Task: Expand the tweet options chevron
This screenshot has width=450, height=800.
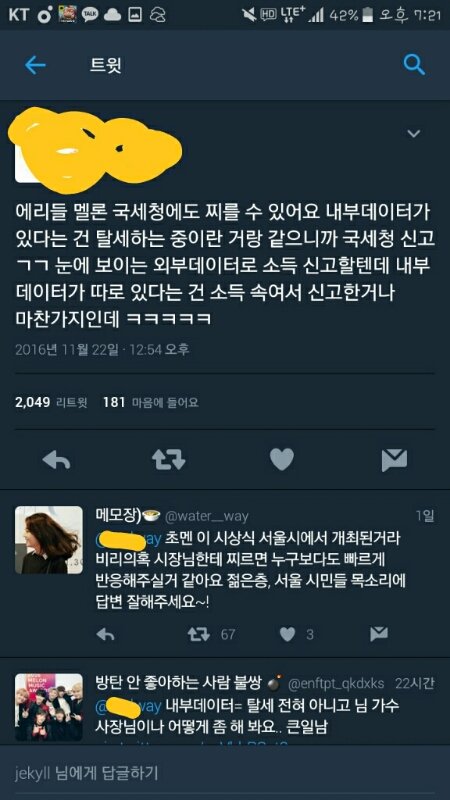Action: [x=413, y=134]
